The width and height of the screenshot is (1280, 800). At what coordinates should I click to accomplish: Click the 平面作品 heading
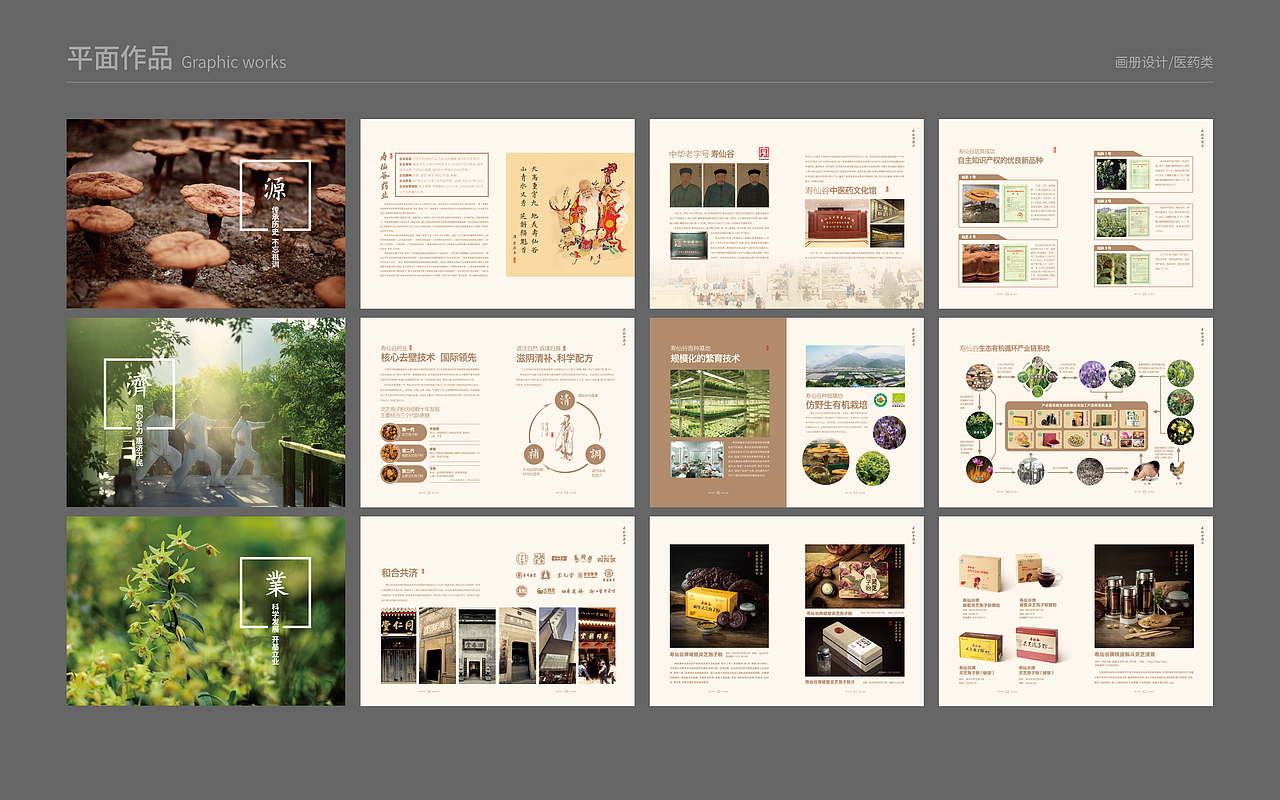tap(120, 58)
